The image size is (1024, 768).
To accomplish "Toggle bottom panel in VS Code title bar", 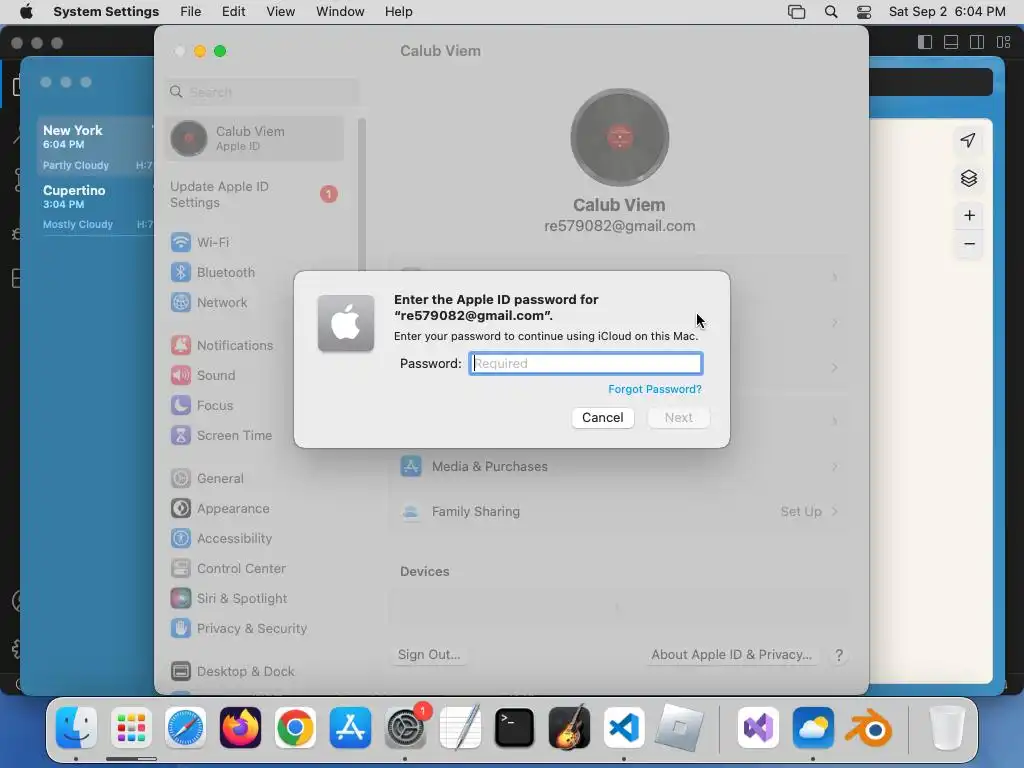I will click(951, 42).
